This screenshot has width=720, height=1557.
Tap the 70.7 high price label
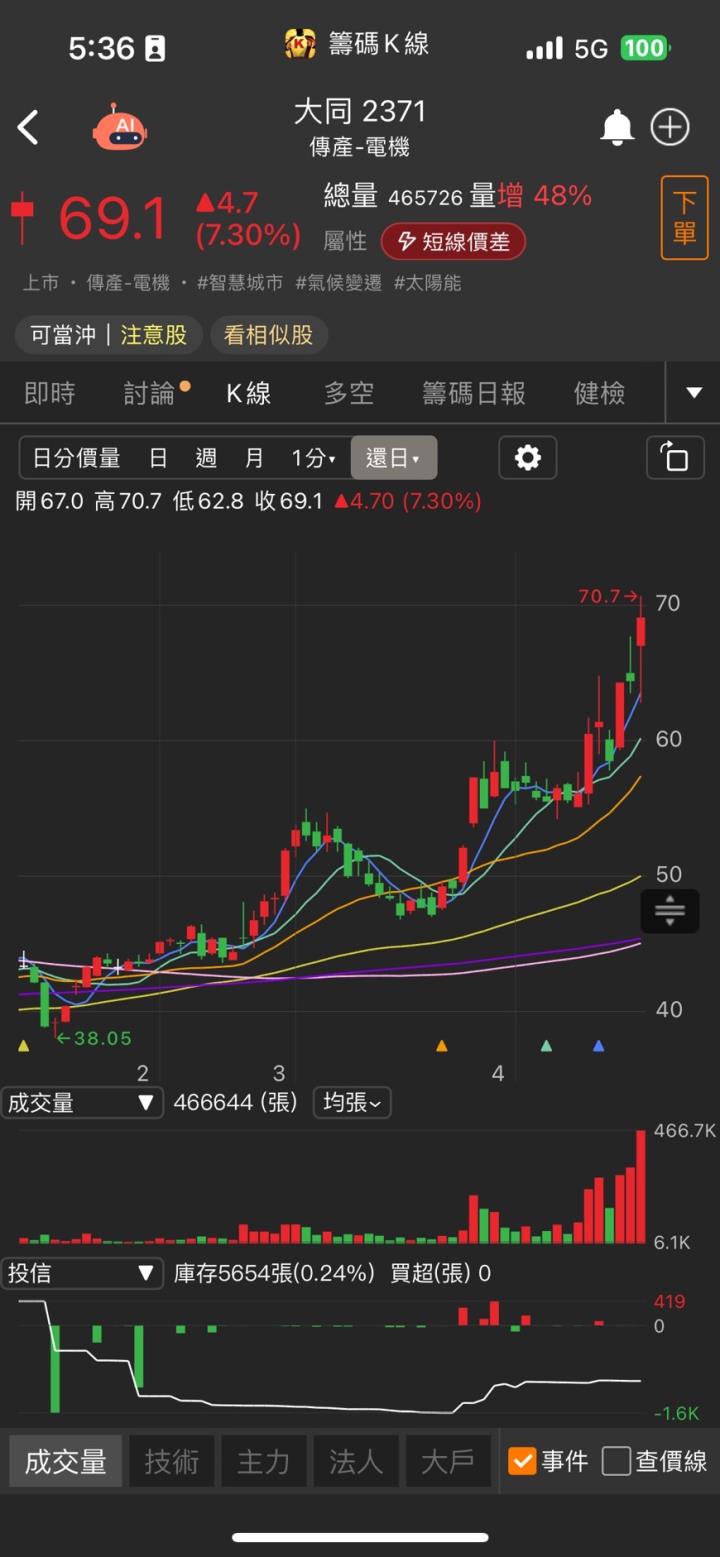click(608, 596)
